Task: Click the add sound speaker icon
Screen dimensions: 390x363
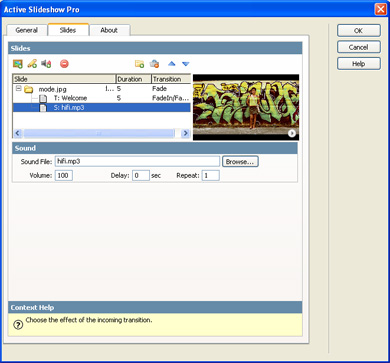Action: (x=46, y=64)
